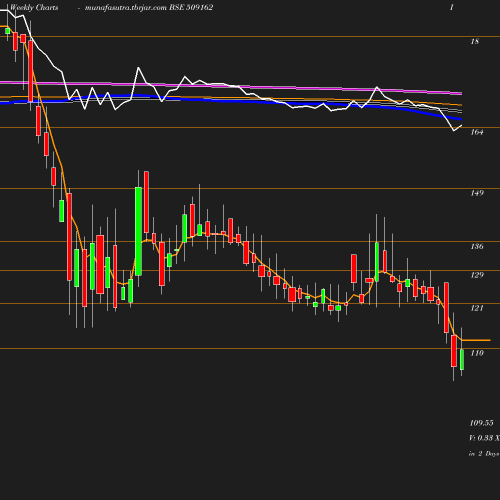Click the latest green candlestick near 110
The width and height of the screenshot is (500, 500).
(x=462, y=359)
